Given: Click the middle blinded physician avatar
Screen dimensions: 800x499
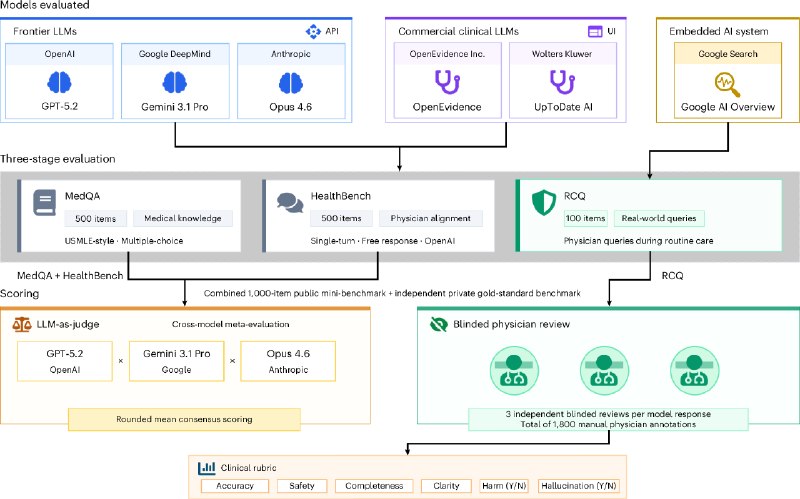Looking at the screenshot, I should (x=604, y=371).
